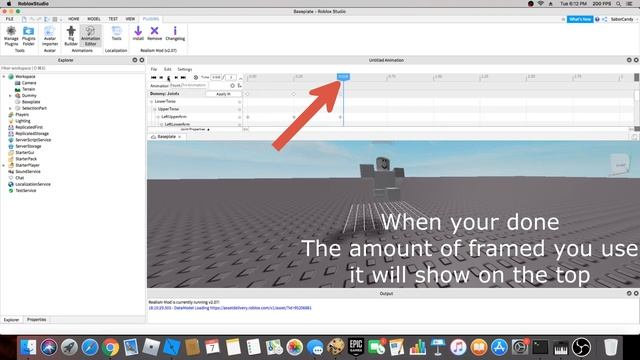Collapse the LeftUpperArm joint in the tracklist

click(158, 117)
